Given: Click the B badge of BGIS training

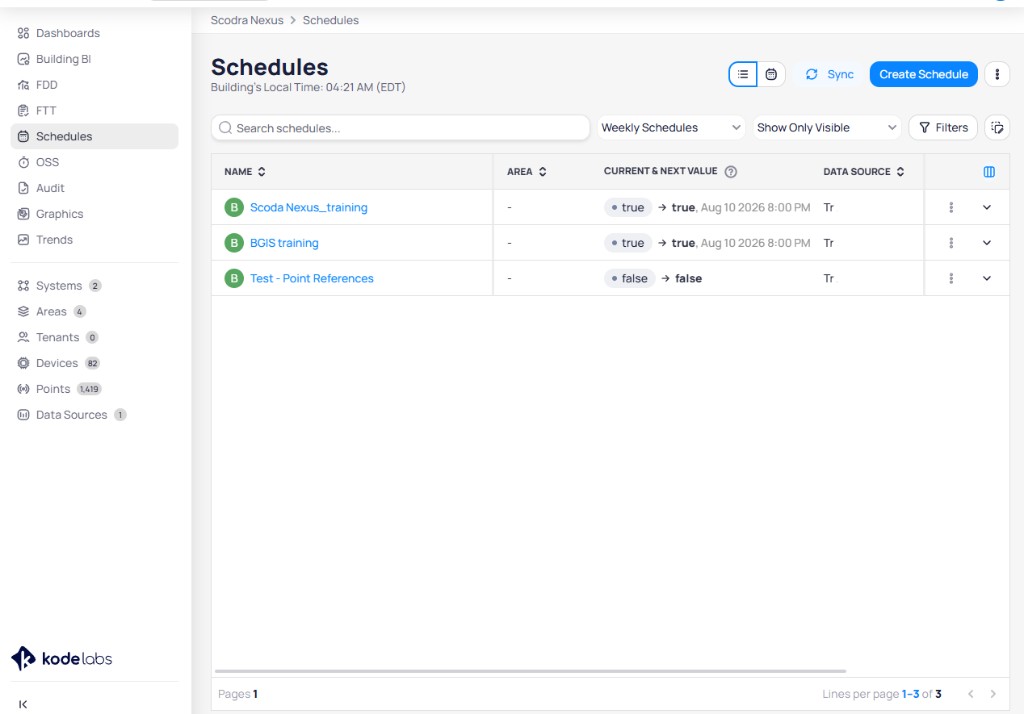Looking at the screenshot, I should pyautogui.click(x=234, y=243).
